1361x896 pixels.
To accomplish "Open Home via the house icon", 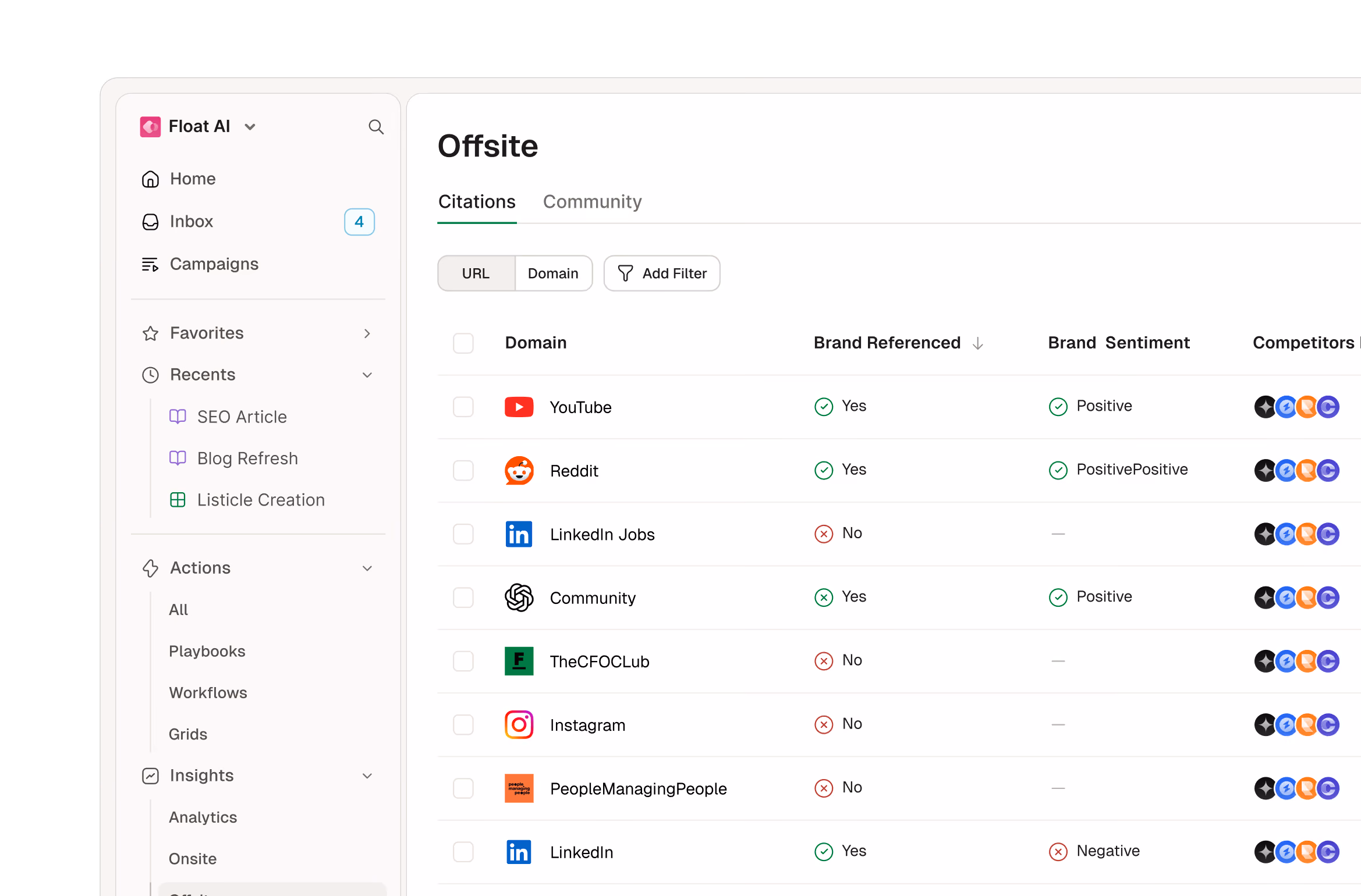I will pyautogui.click(x=150, y=179).
